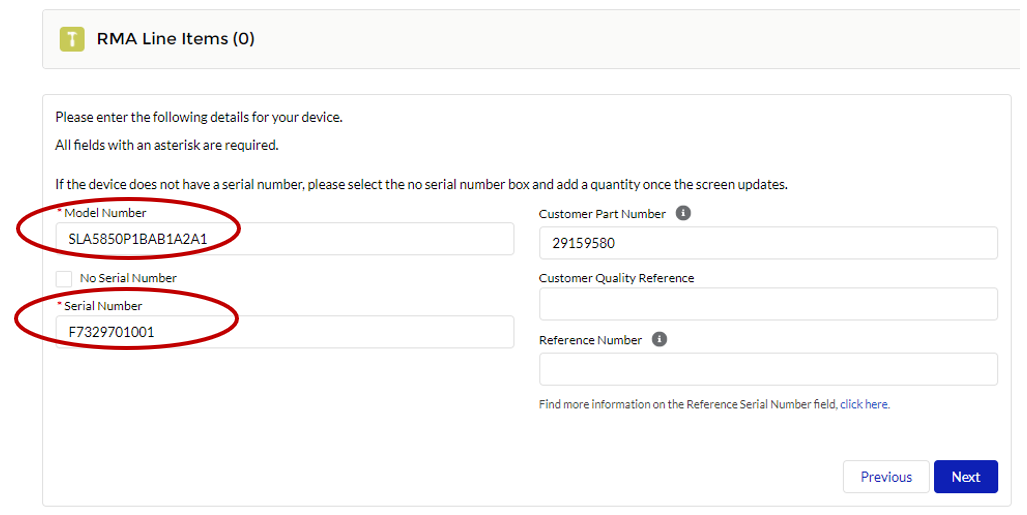
Task: Open the Reference Number info tooltip icon
Action: pyautogui.click(x=660, y=339)
